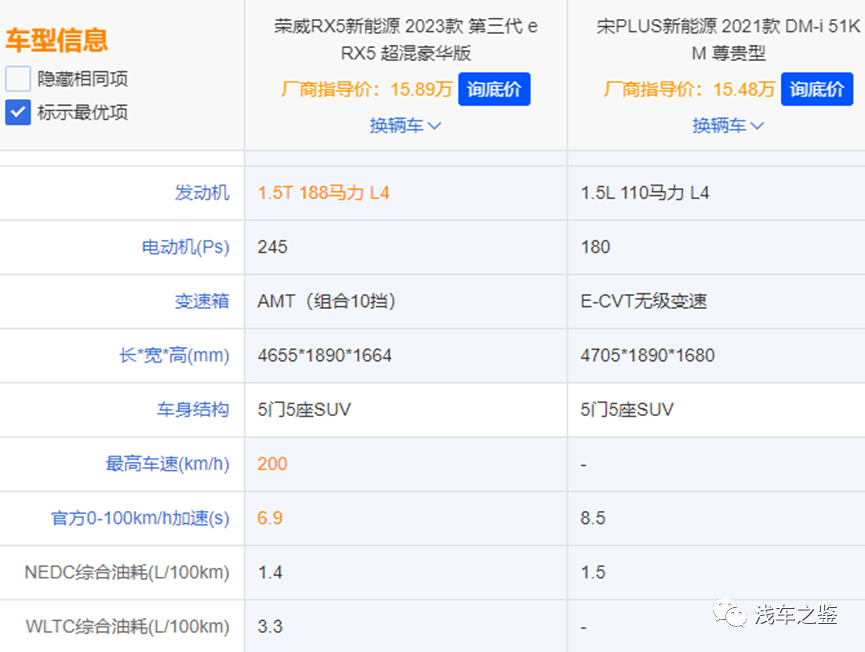Select the 3.3 WLTC fuel consumption value

[x=270, y=627]
